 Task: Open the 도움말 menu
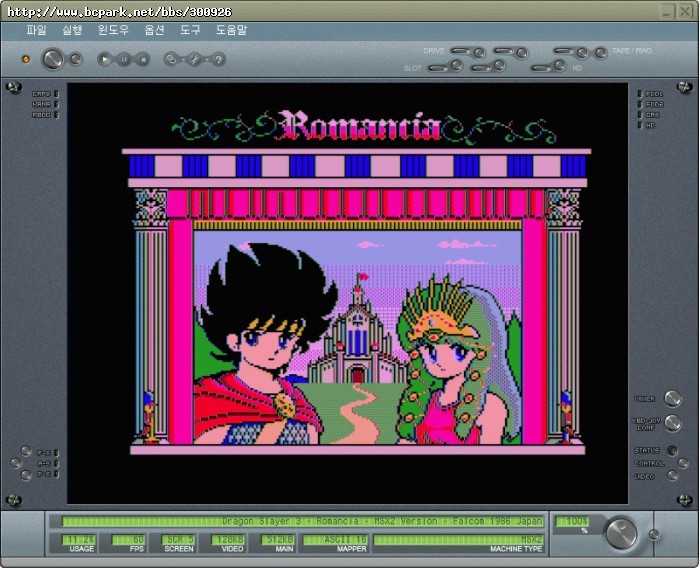pos(231,30)
